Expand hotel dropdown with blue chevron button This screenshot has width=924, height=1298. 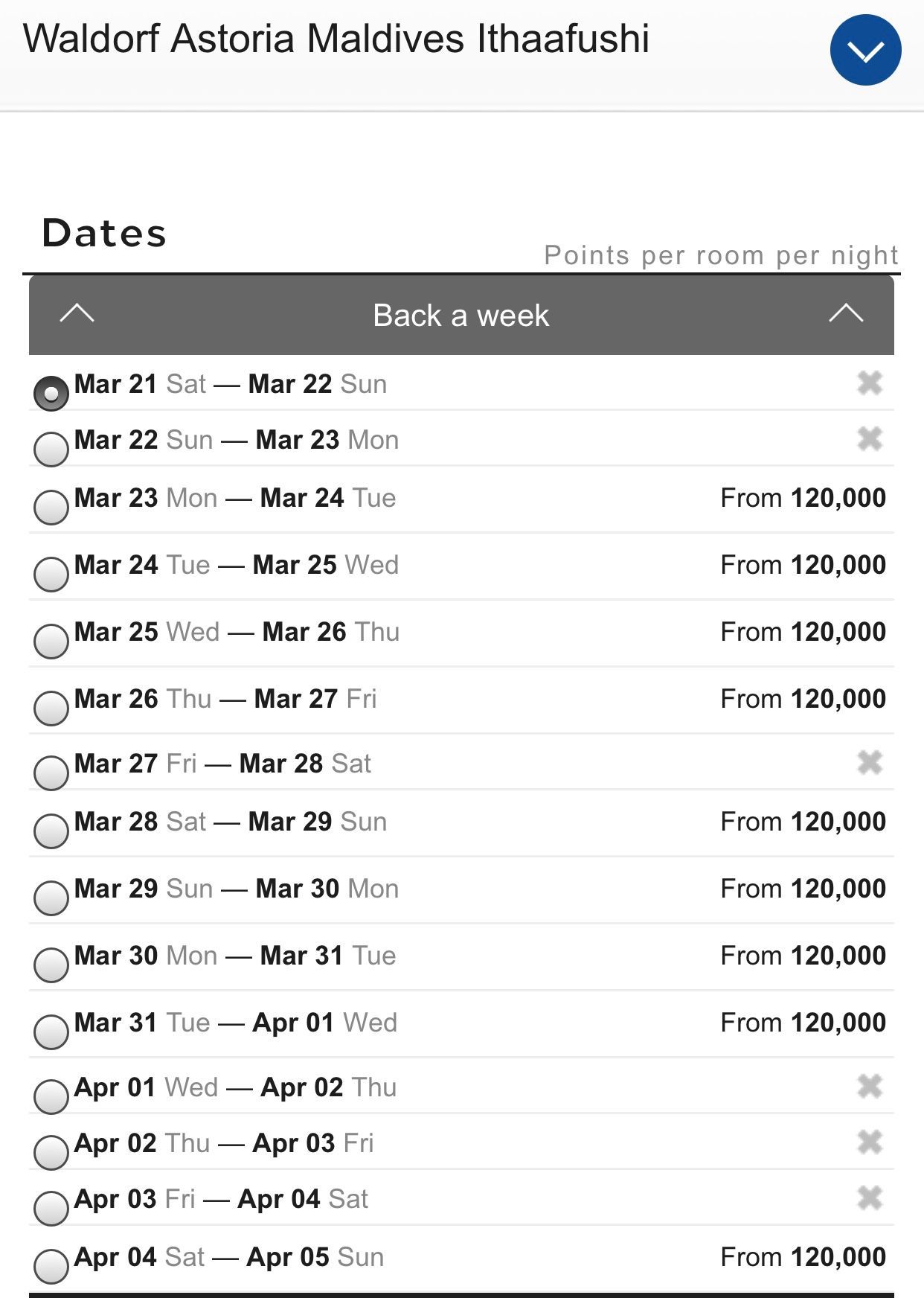865,50
